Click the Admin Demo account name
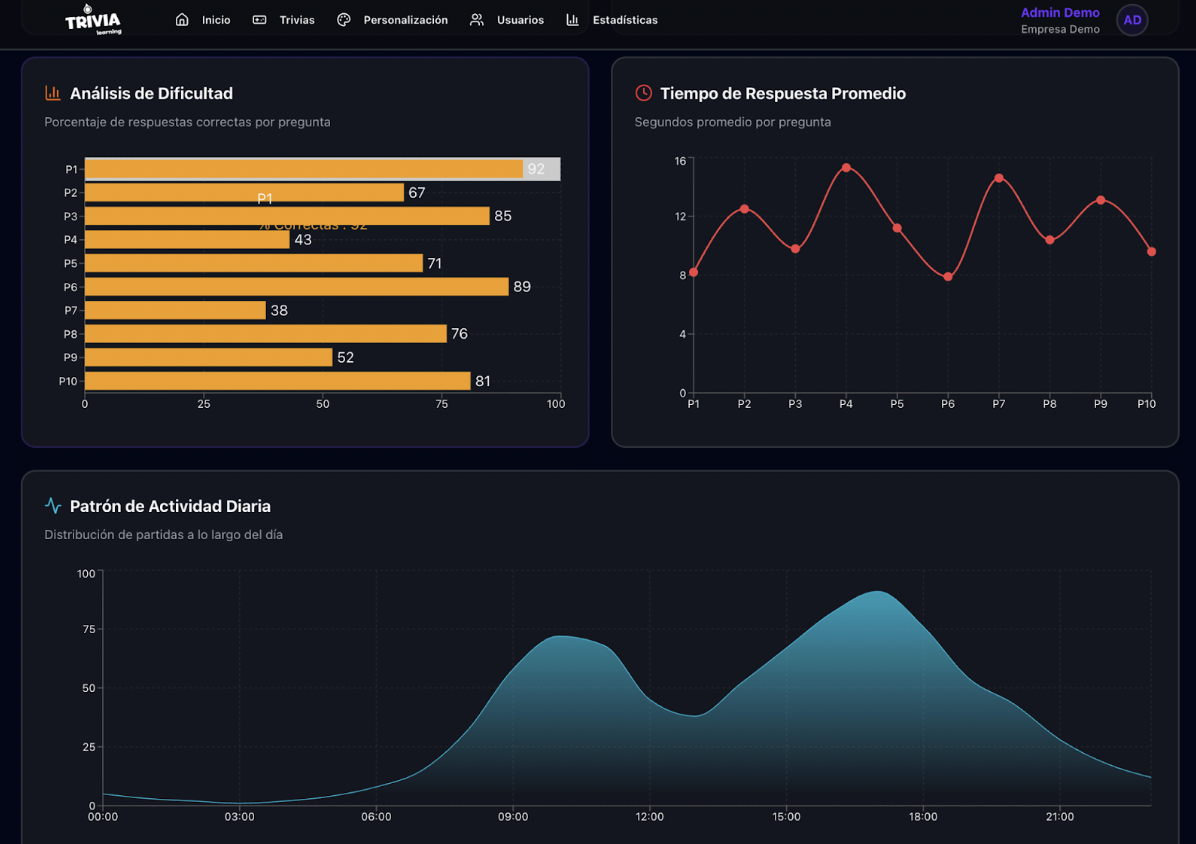Image resolution: width=1196 pixels, height=844 pixels. [x=1060, y=13]
